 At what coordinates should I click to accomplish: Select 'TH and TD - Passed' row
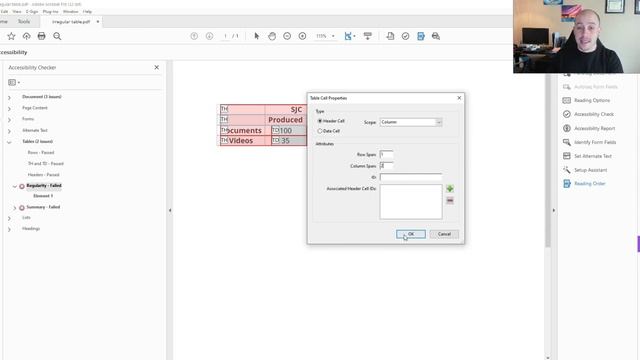(x=46, y=164)
